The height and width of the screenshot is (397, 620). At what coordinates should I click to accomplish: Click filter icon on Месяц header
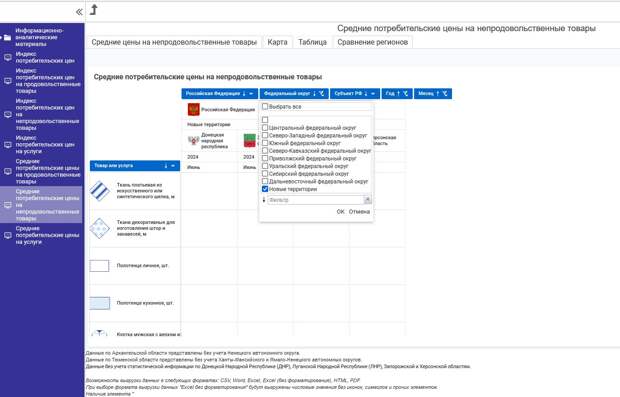[x=444, y=94]
